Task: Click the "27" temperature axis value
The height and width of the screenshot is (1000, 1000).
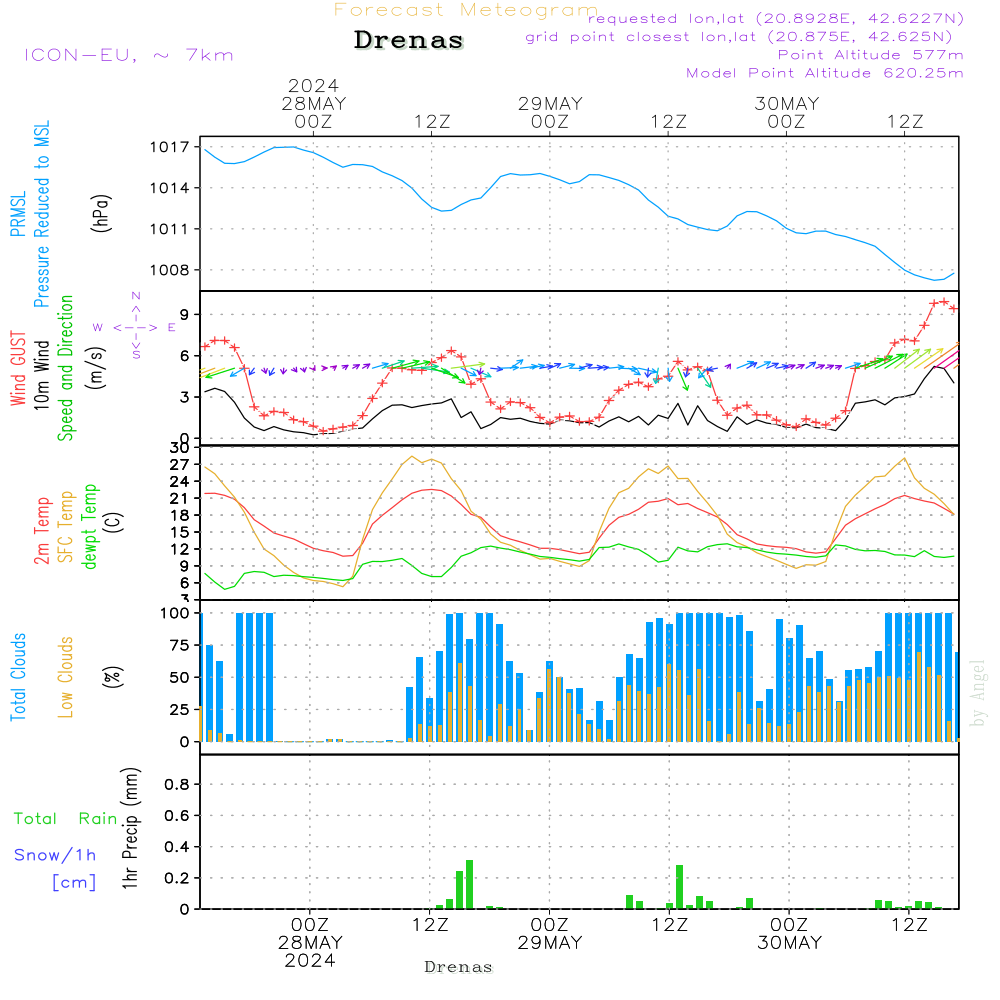Action: (x=180, y=465)
